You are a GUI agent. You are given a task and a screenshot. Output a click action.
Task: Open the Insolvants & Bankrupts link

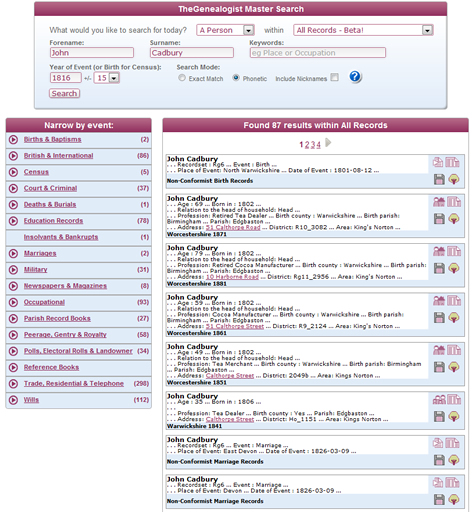61,237
